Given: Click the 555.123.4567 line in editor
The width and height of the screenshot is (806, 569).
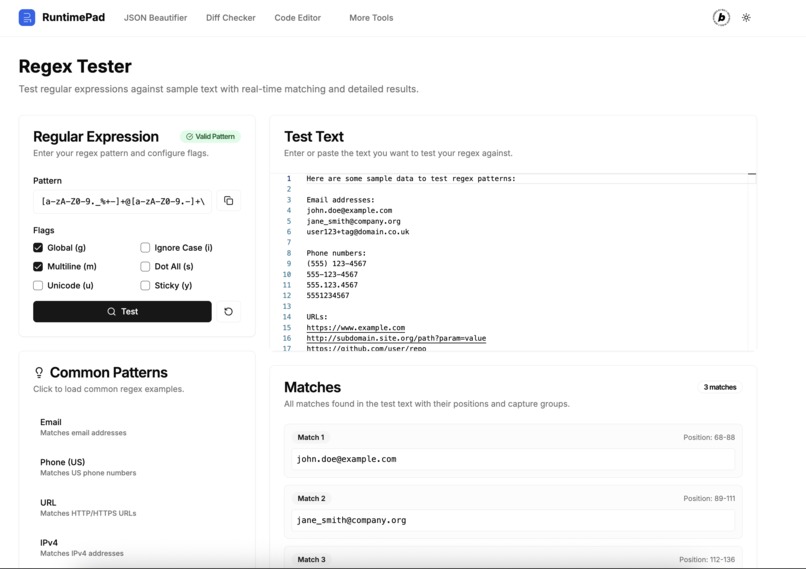Looking at the screenshot, I should pyautogui.click(x=332, y=285).
